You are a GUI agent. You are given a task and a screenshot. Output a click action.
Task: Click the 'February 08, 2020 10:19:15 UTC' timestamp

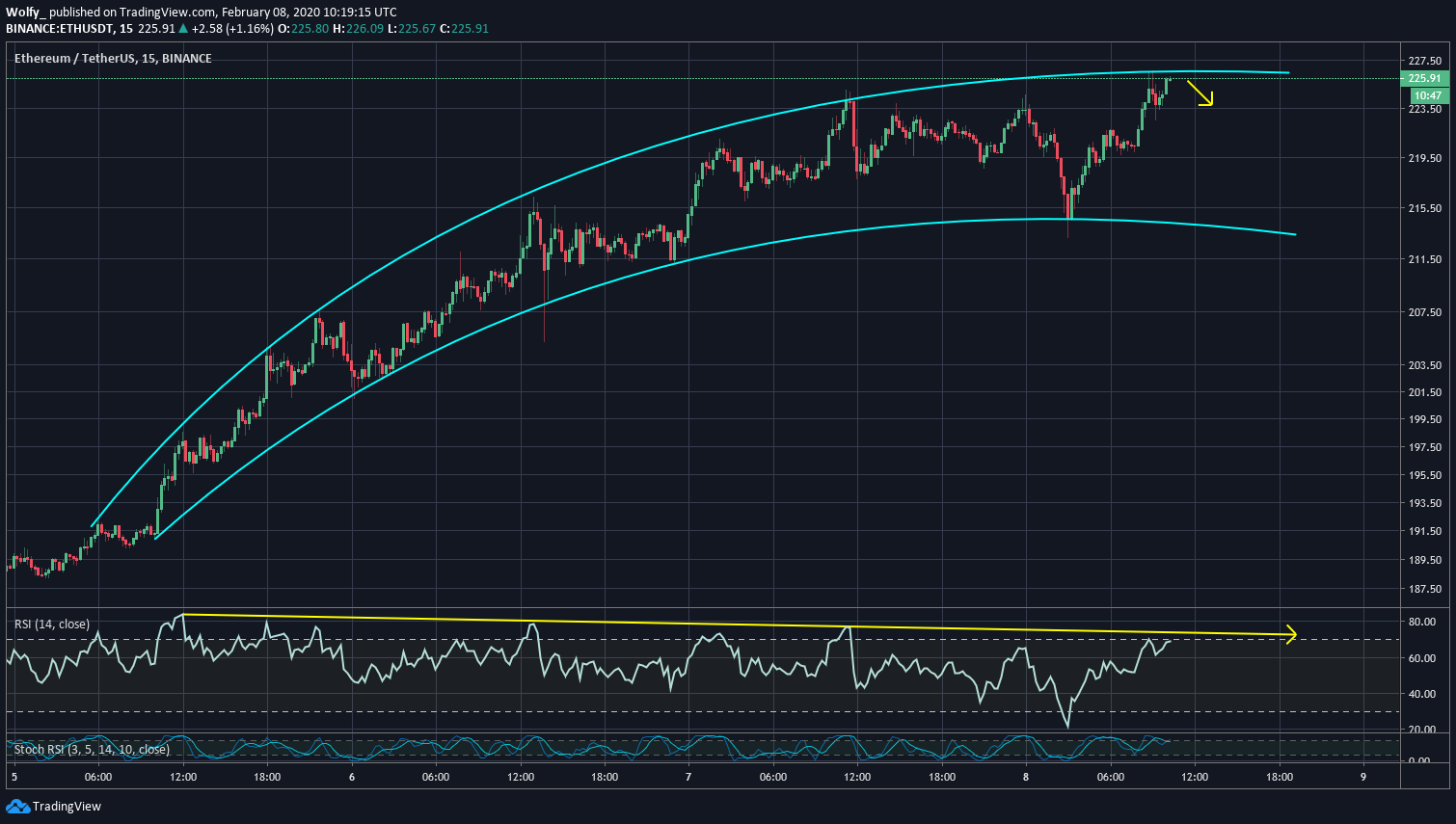[309, 13]
